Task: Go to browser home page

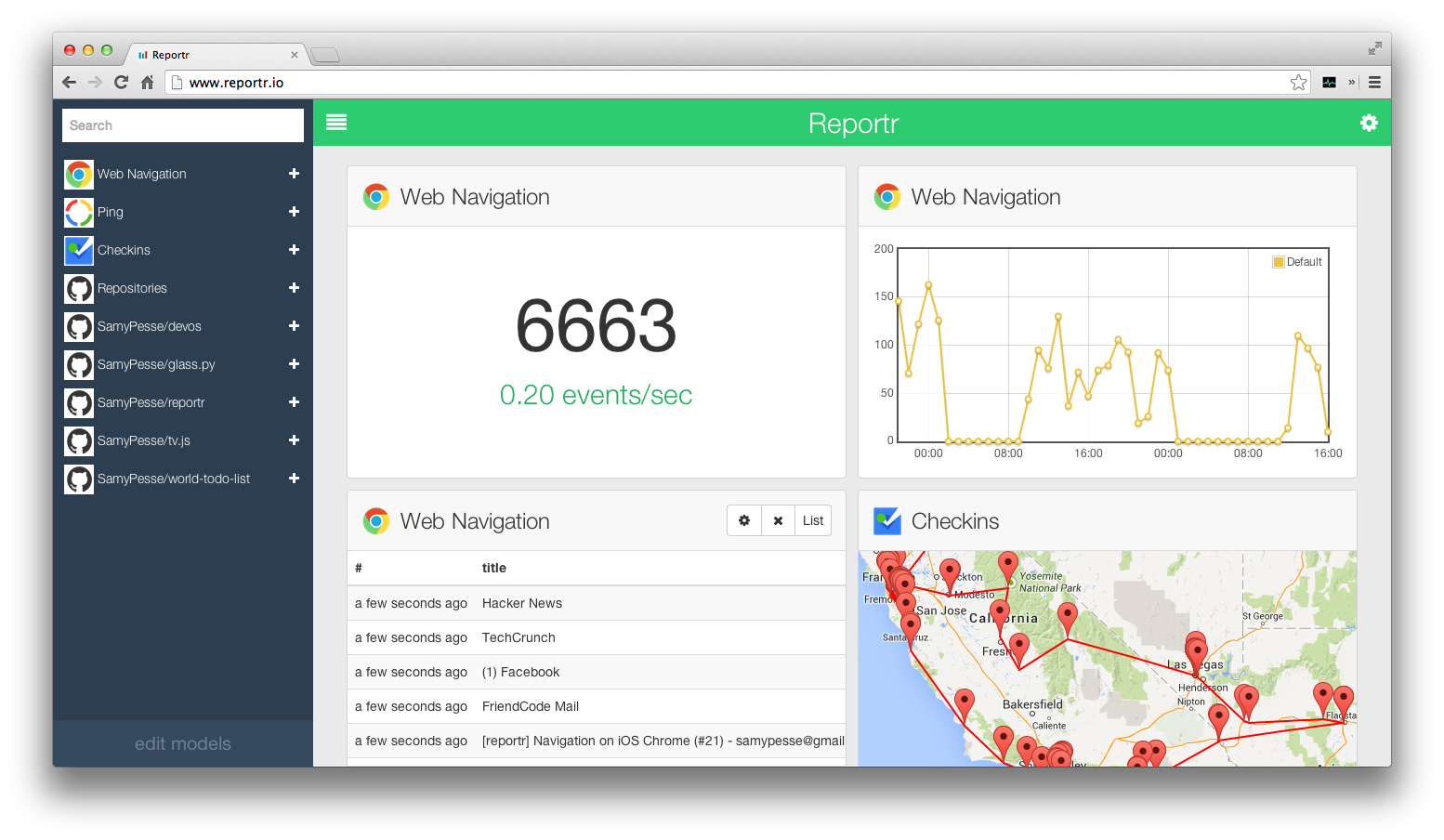Action: coord(147,82)
